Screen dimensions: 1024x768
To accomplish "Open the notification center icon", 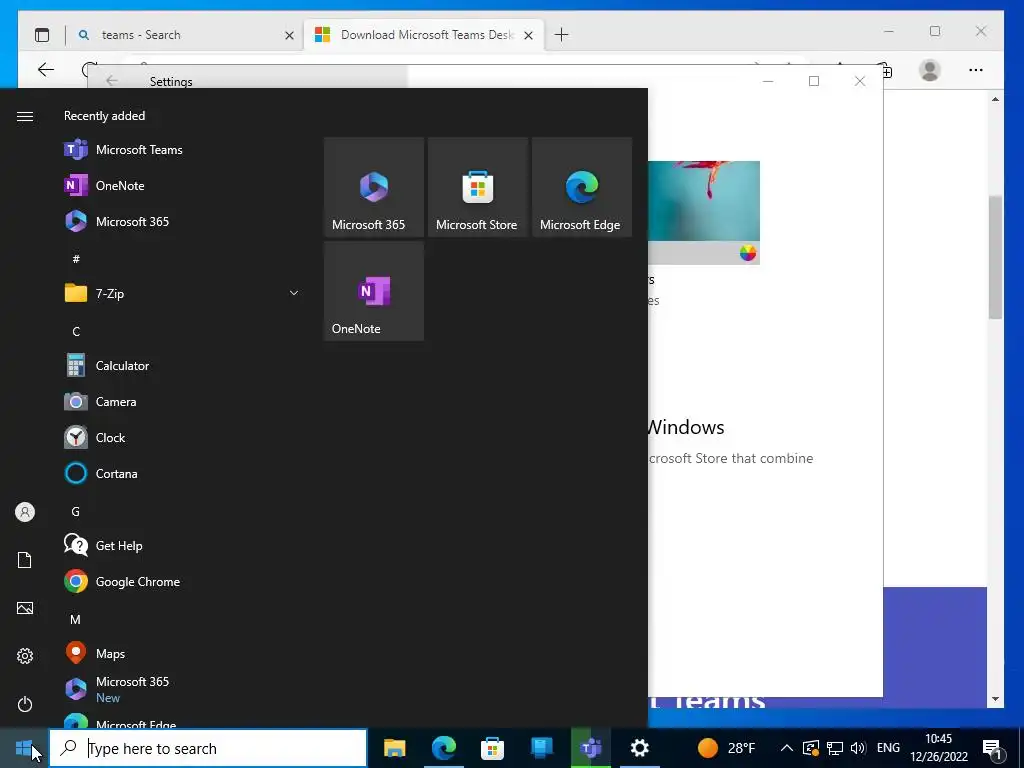I will coord(991,748).
